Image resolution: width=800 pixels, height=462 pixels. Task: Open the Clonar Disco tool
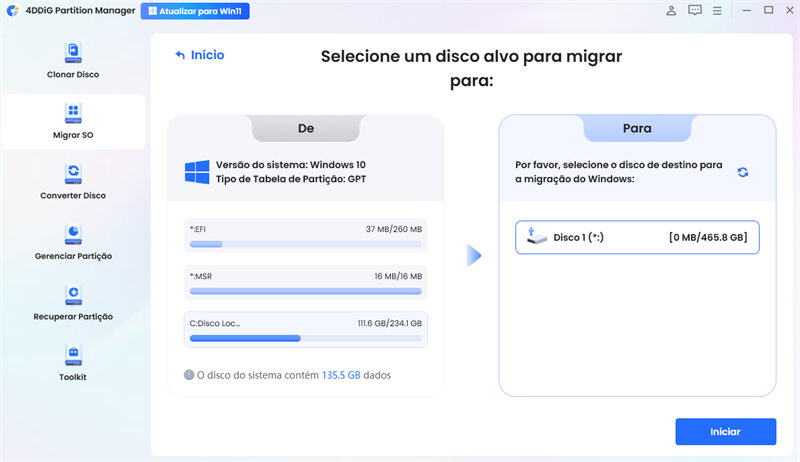73,59
